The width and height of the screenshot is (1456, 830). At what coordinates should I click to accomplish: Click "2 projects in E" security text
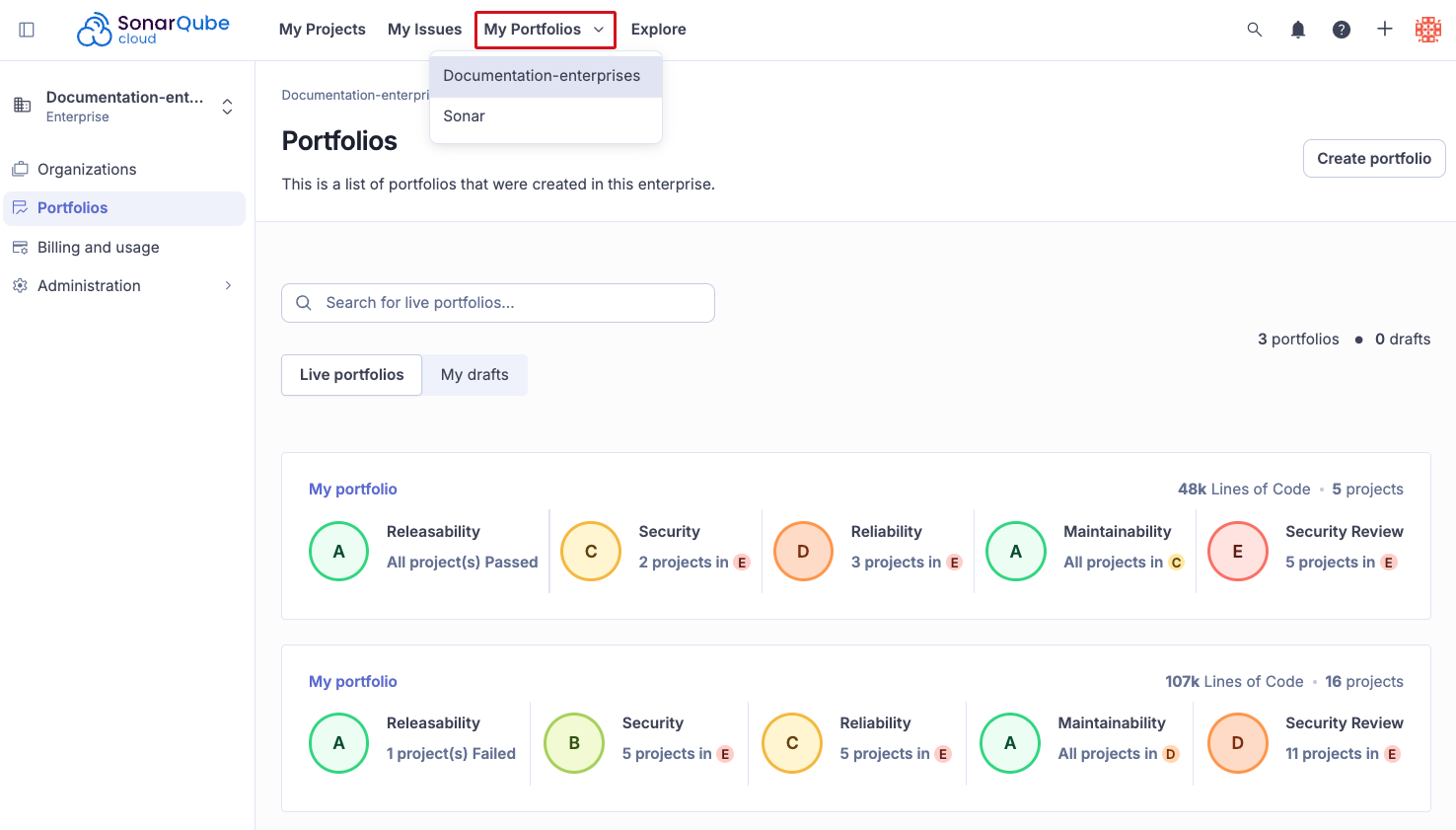(694, 562)
